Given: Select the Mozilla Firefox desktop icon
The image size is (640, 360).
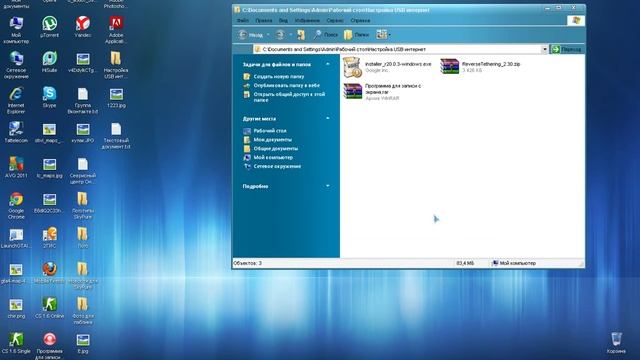Looking at the screenshot, I should pos(49,273).
